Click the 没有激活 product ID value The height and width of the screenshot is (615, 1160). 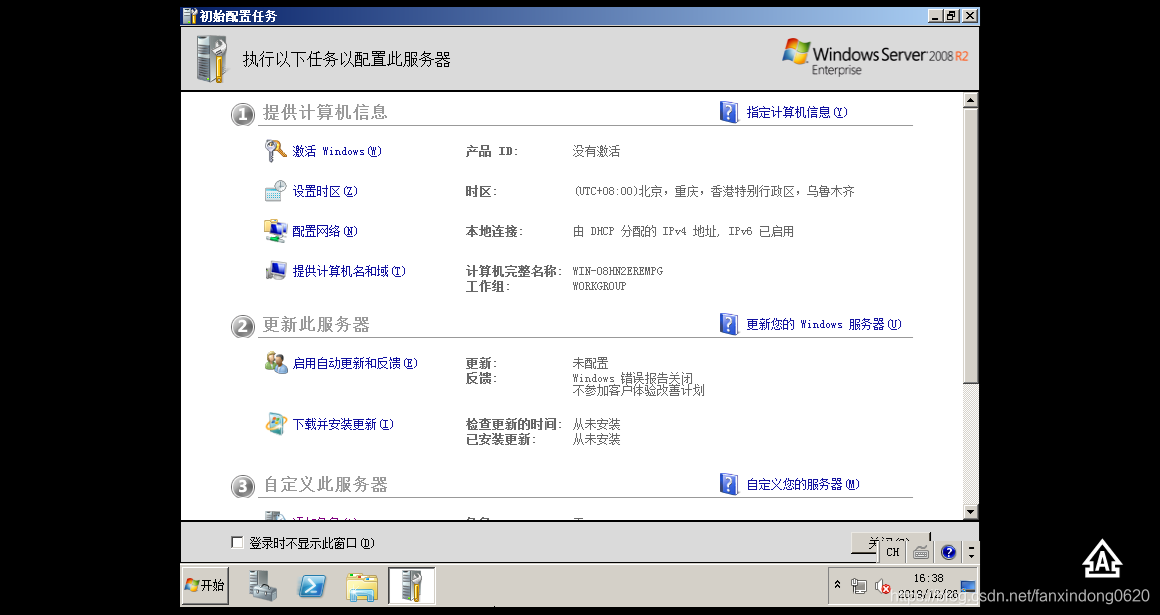click(596, 151)
